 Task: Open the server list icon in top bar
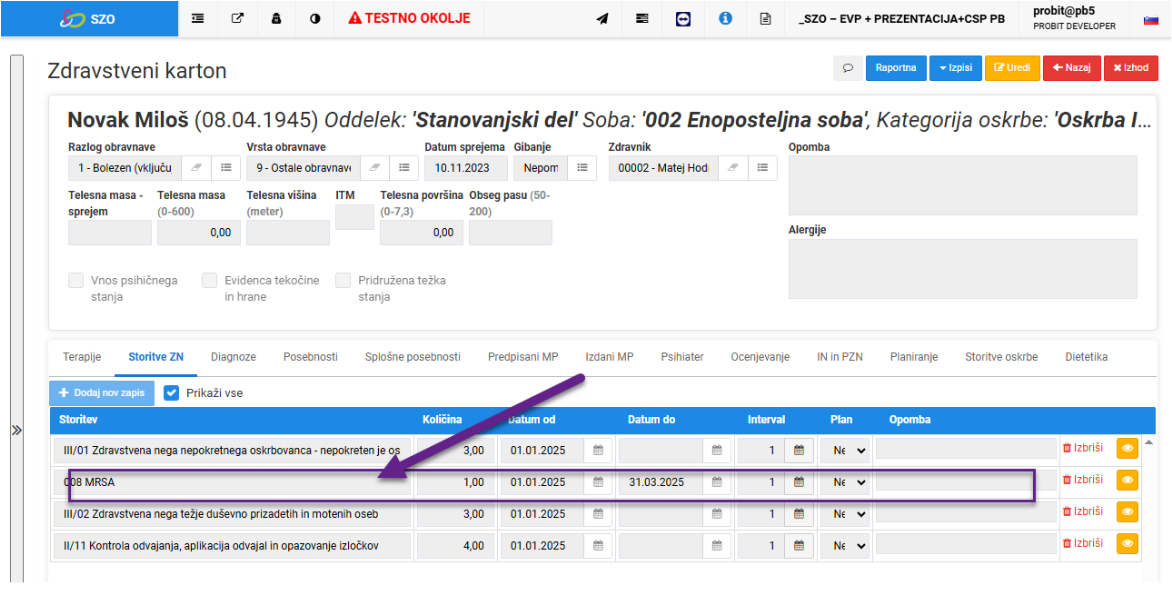tap(642, 19)
